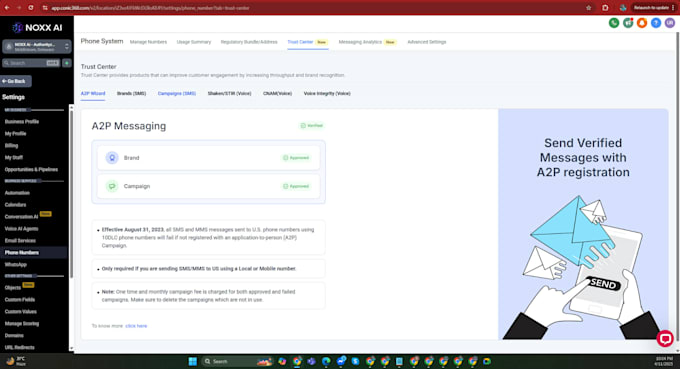This screenshot has width=680, height=369.
Task: Click the NOXX AI logo
Action: (37, 28)
